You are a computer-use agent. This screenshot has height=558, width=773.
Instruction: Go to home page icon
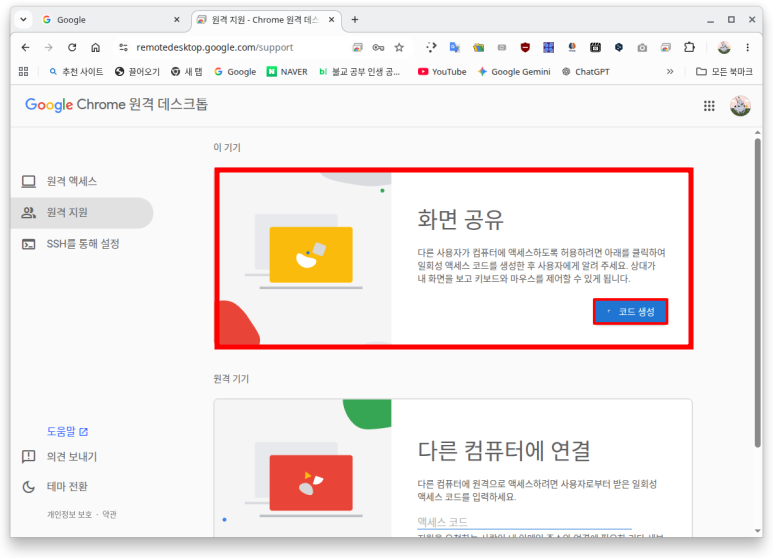(x=96, y=47)
